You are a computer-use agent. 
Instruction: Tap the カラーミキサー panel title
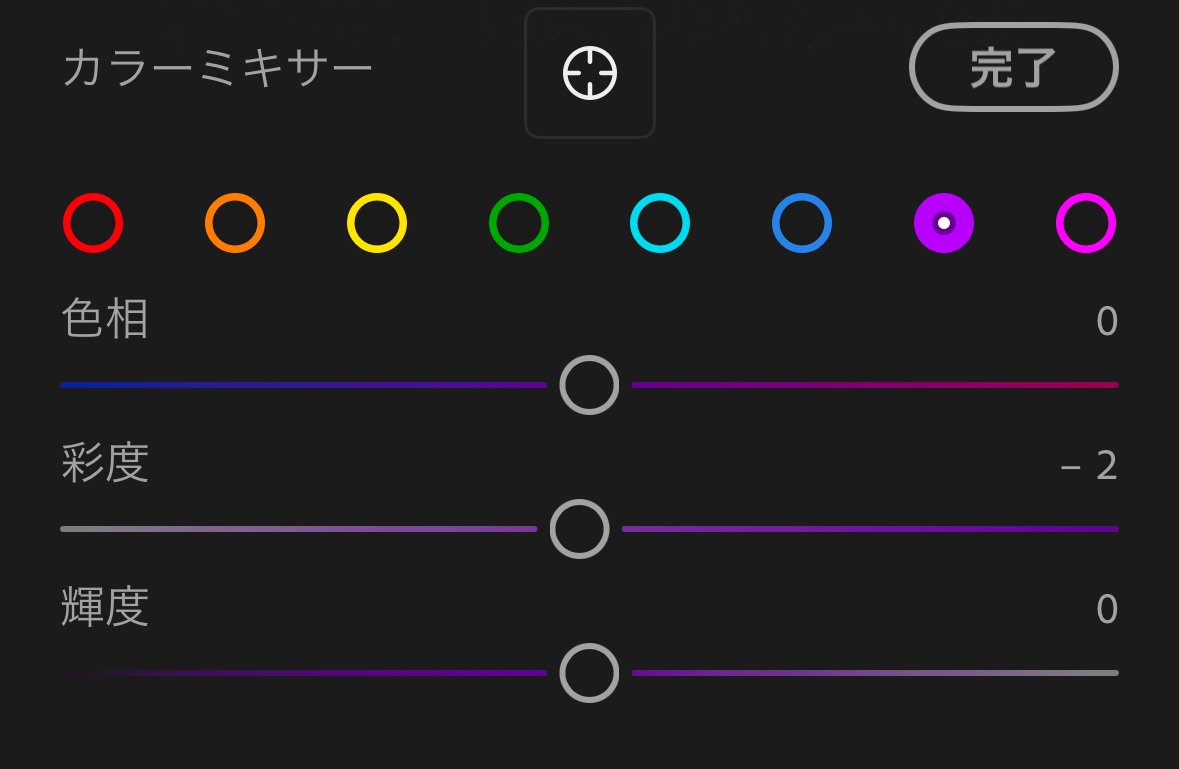click(x=217, y=70)
